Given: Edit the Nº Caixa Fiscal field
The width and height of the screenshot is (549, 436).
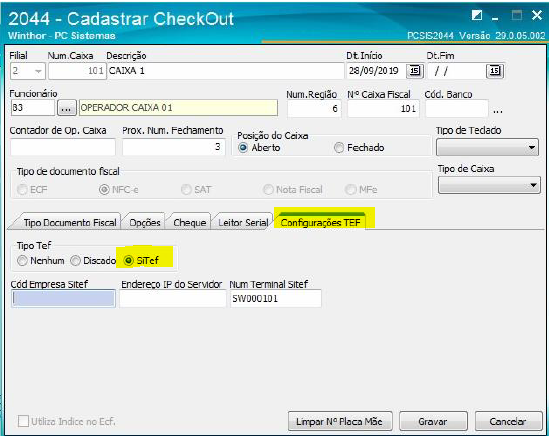Looking at the screenshot, I should click(x=383, y=109).
